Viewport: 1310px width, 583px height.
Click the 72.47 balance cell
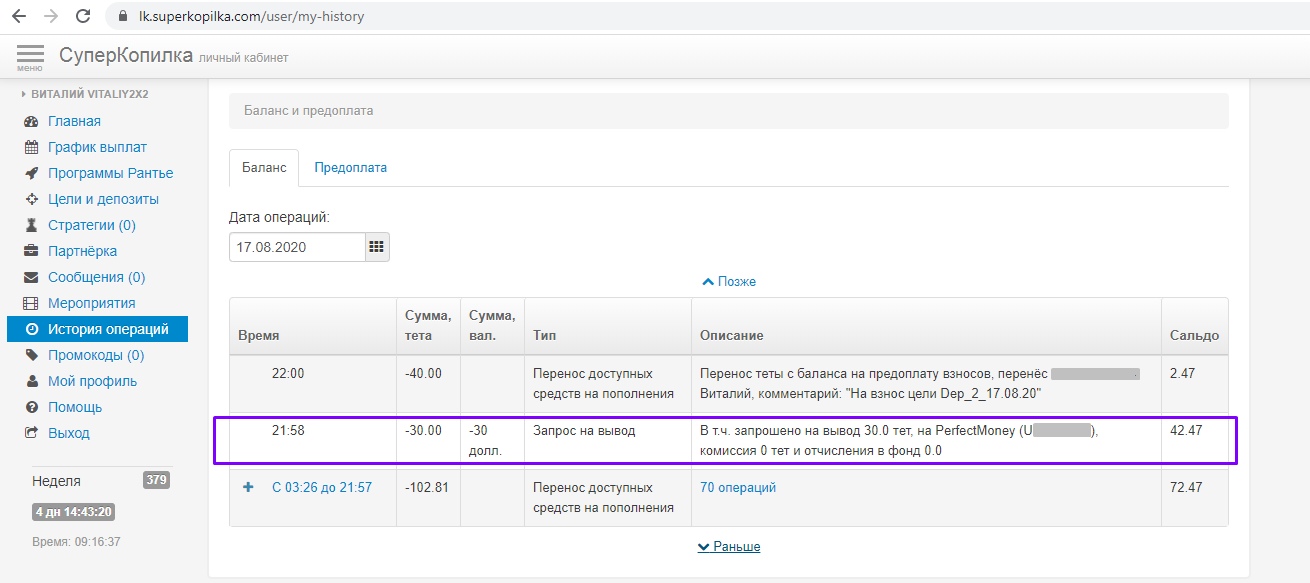pyautogui.click(x=1186, y=487)
